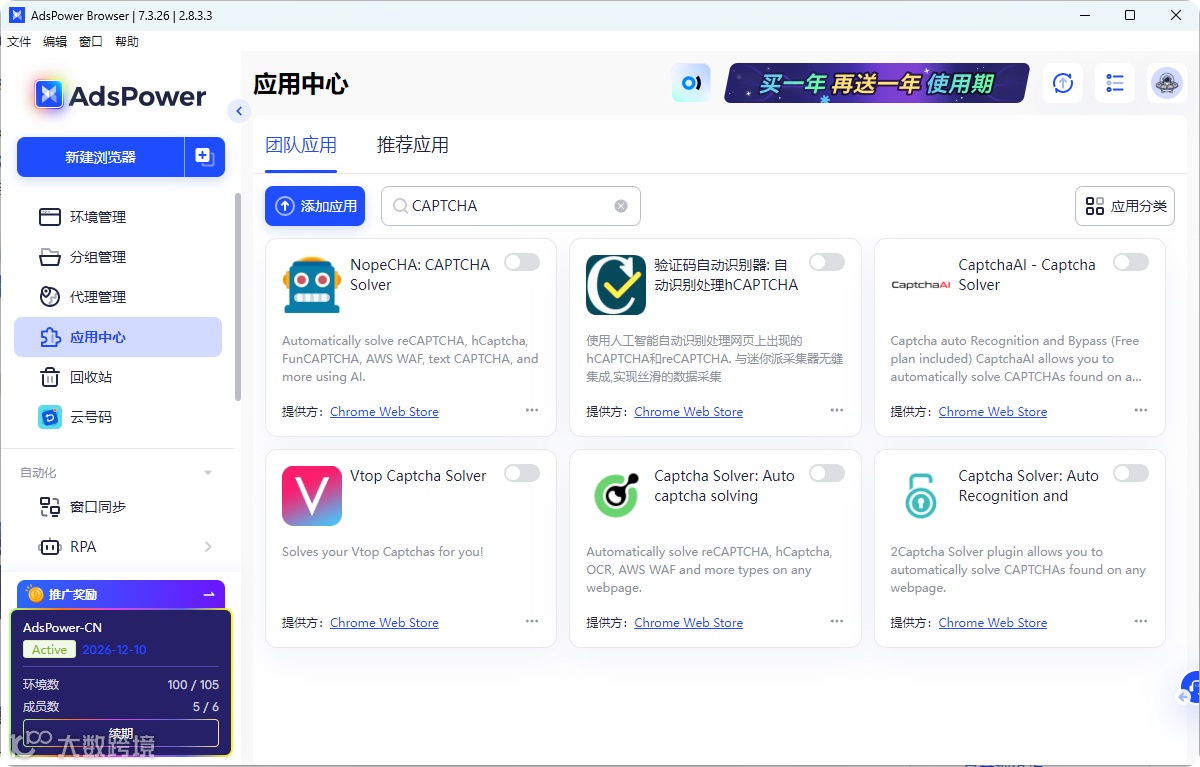Screen dimensions: 1200x767
Task: Click the sidebar vertical scrollbar
Action: 237,297
